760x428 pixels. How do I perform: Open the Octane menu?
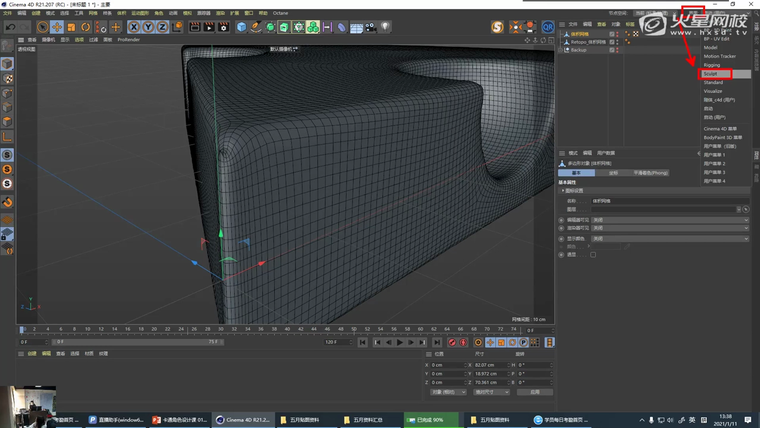(281, 13)
